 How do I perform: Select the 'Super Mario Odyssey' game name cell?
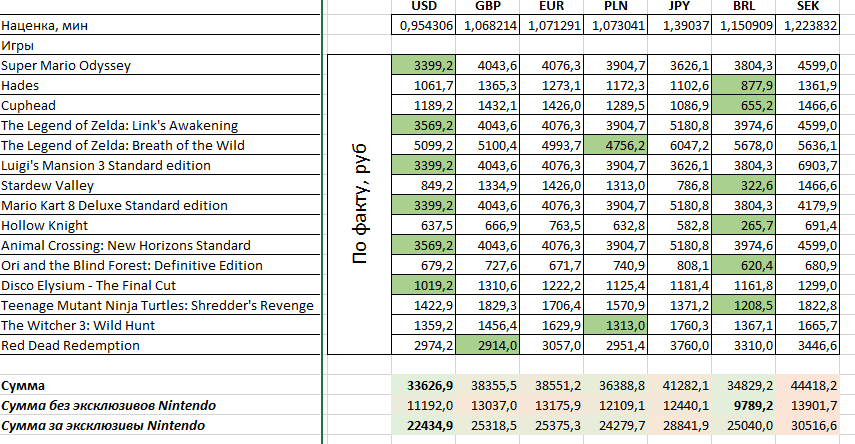tap(160, 65)
